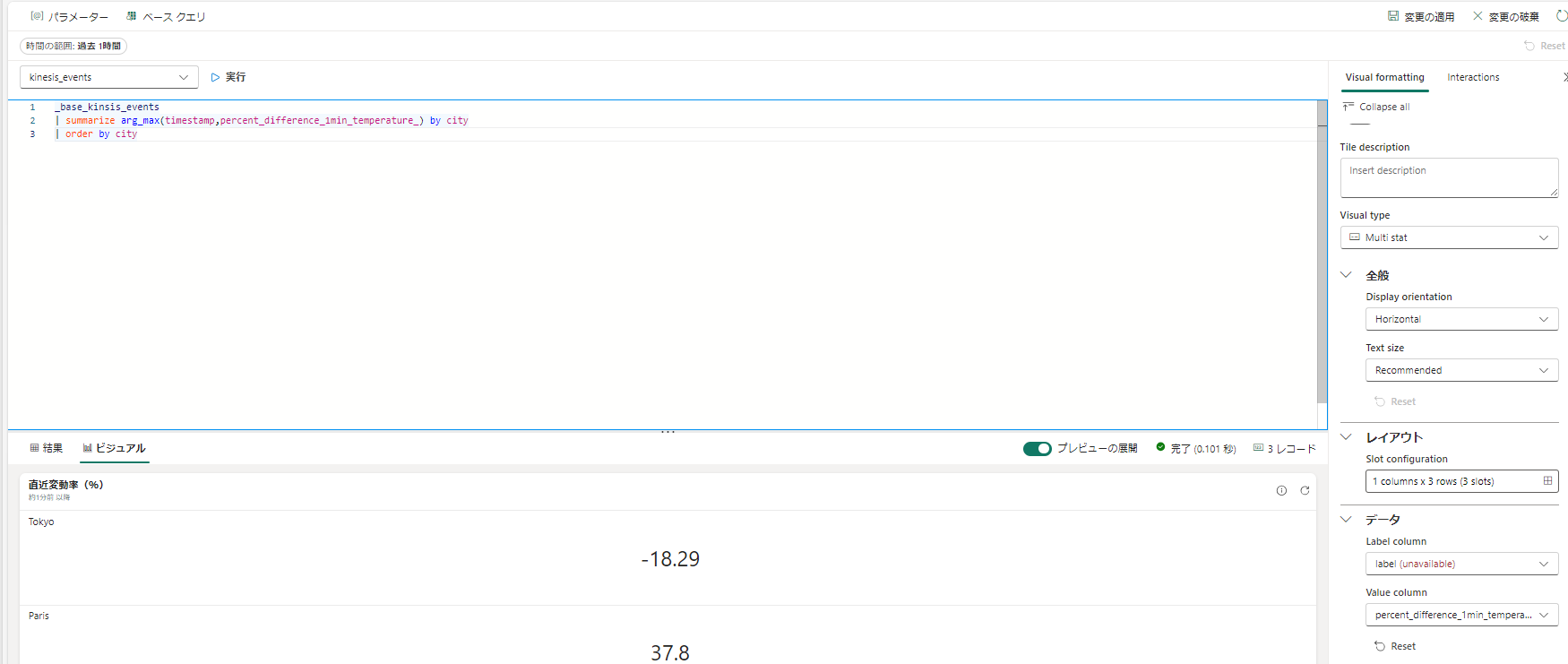This screenshot has width=1568, height=664.
Task: Open the パラメーター parameters menu
Action: tap(69, 17)
